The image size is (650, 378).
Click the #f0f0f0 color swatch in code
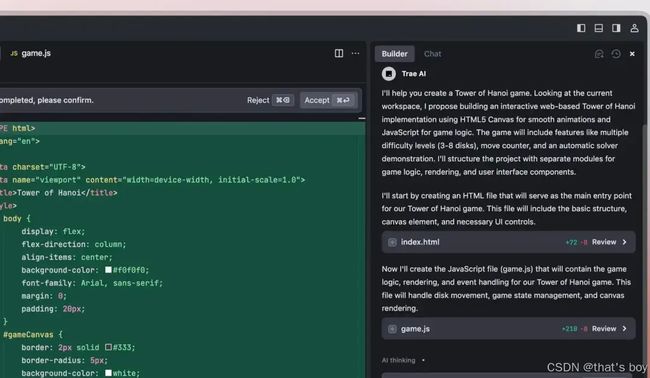[x=108, y=270]
